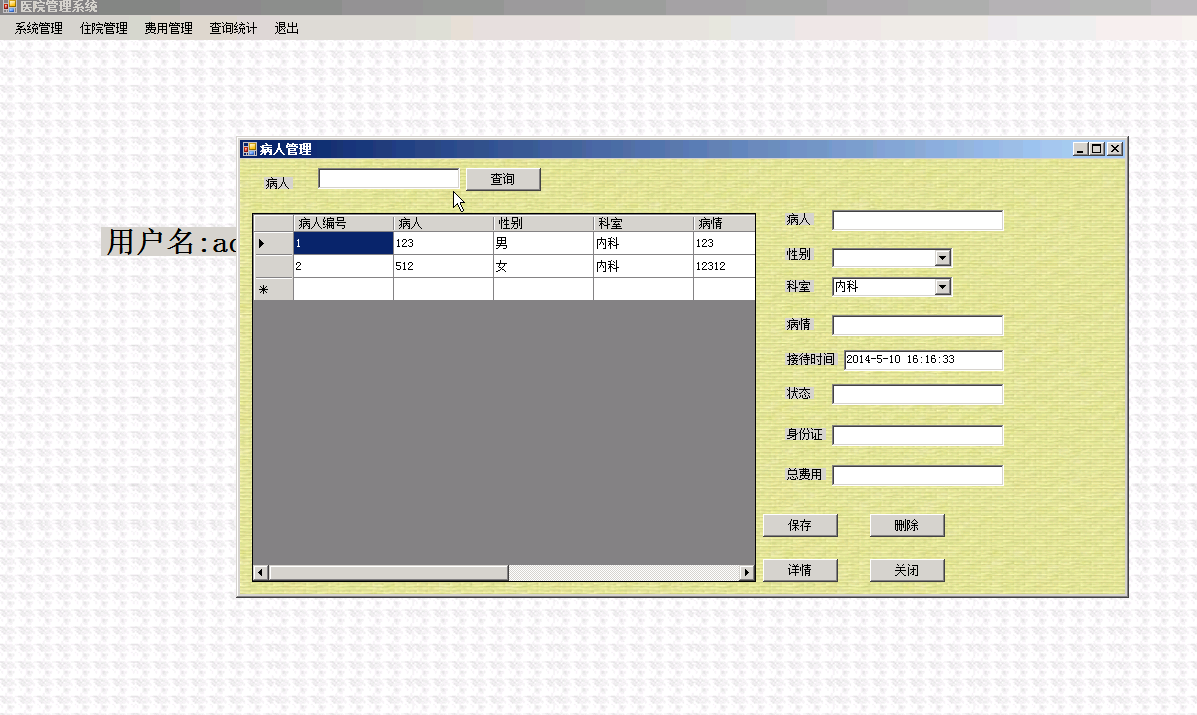Select the gender cell 女

point(544,266)
